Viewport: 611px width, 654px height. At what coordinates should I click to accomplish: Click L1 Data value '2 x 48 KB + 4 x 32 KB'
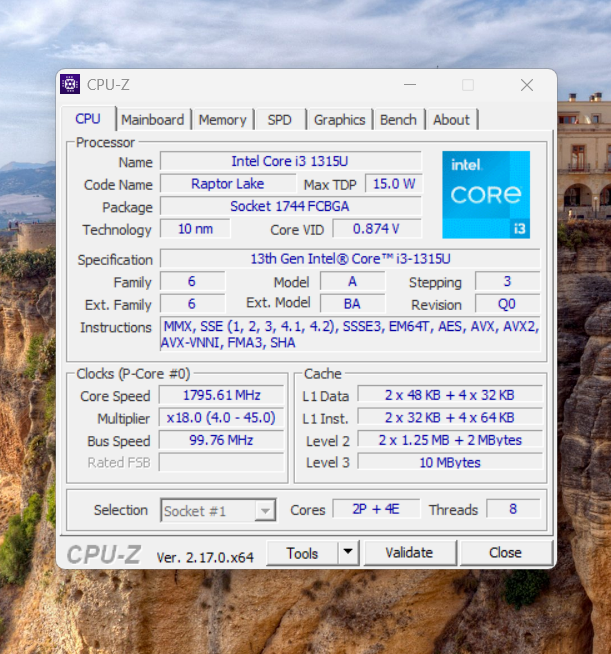(450, 395)
